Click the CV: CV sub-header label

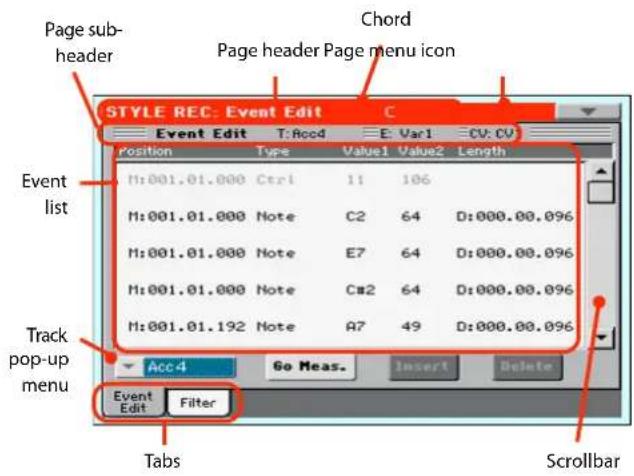(x=492, y=133)
